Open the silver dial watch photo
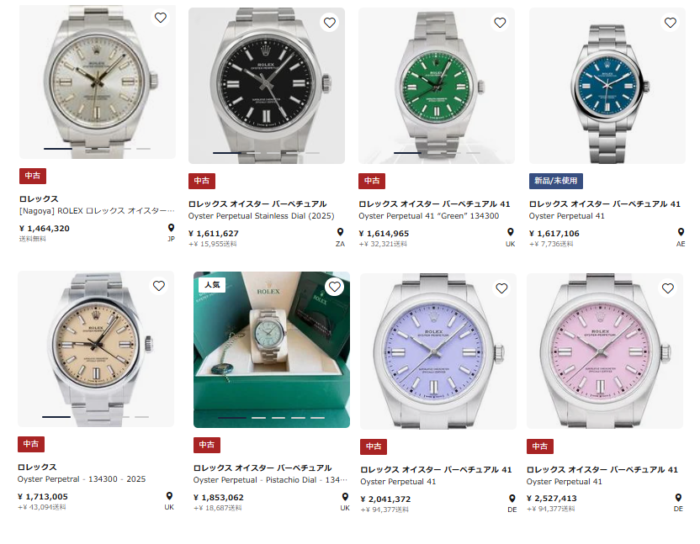This screenshot has width=700, height=544. tap(96, 80)
